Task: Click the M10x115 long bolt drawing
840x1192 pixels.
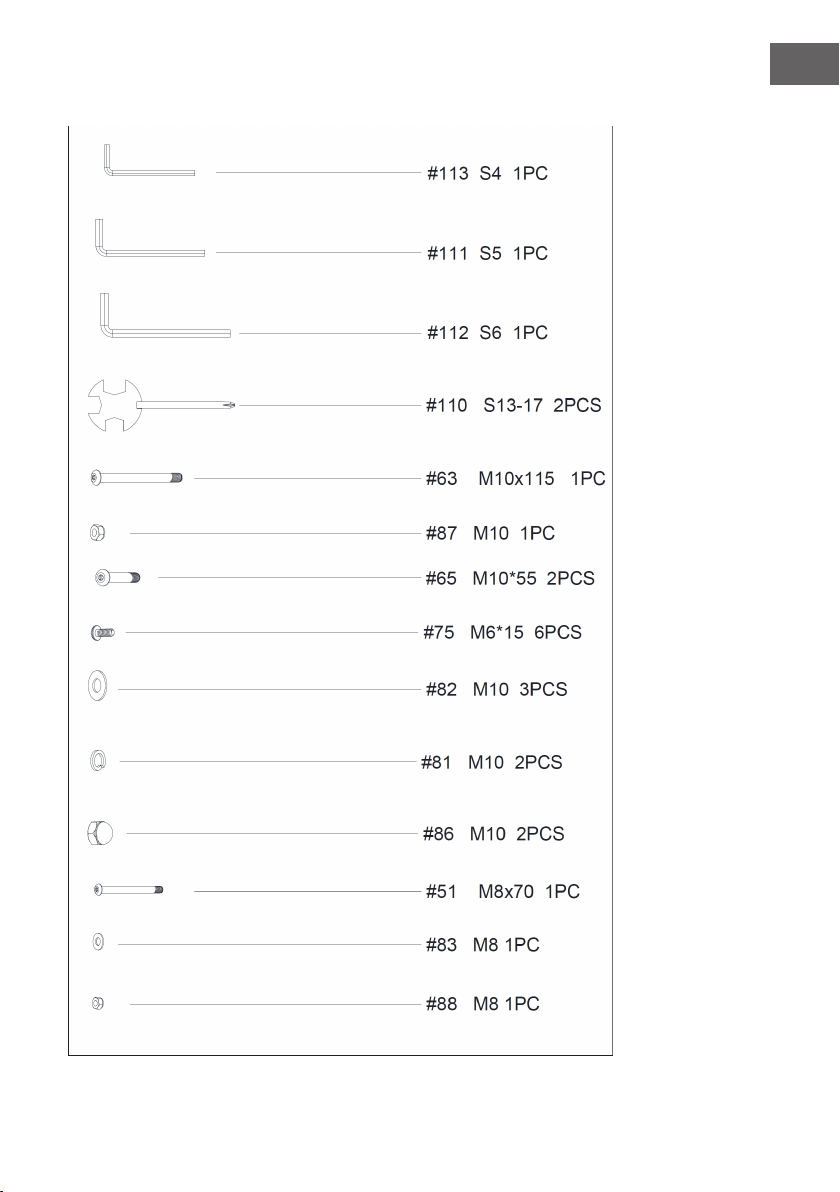Action: click(137, 478)
